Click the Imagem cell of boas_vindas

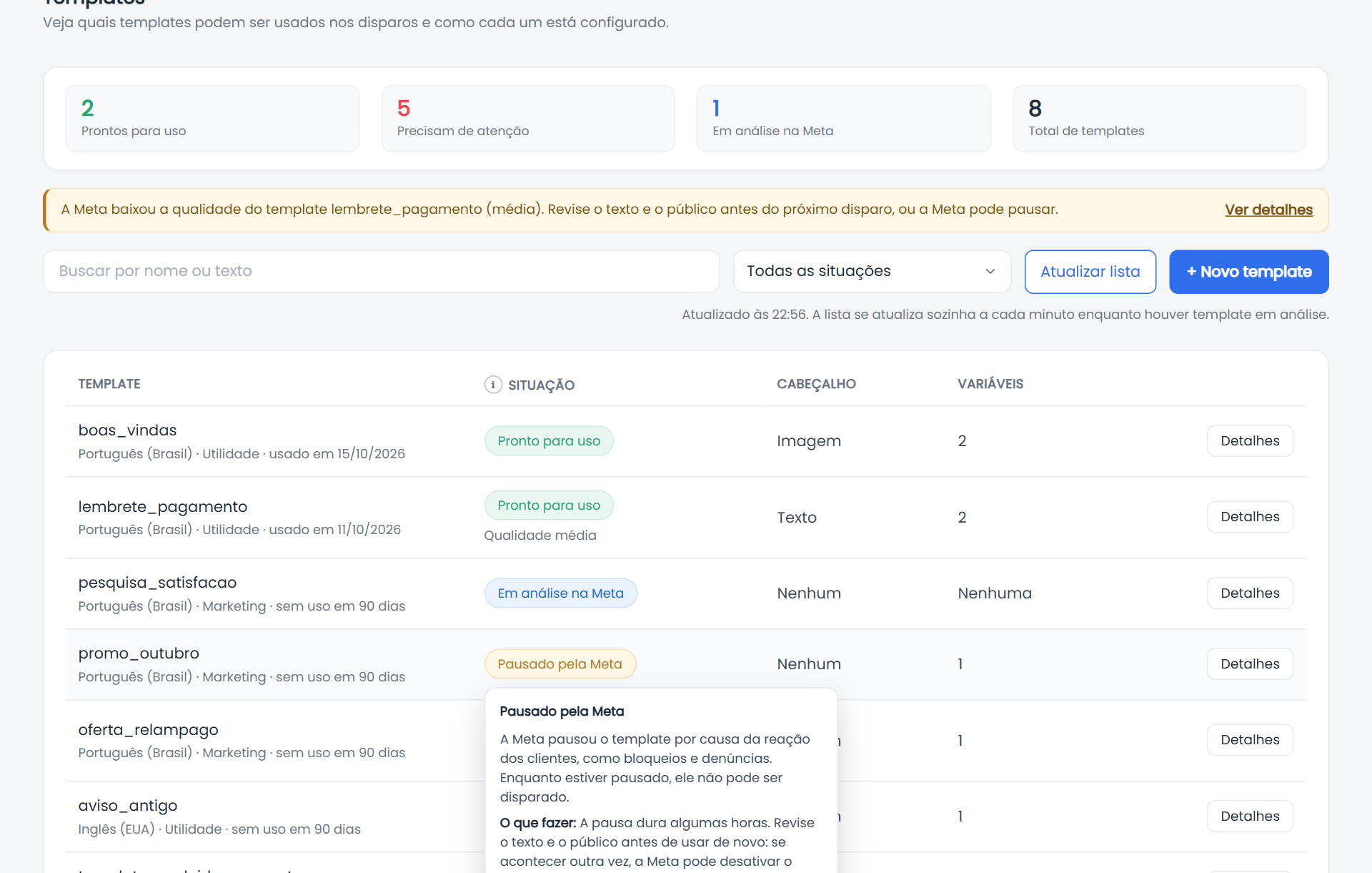coord(809,440)
